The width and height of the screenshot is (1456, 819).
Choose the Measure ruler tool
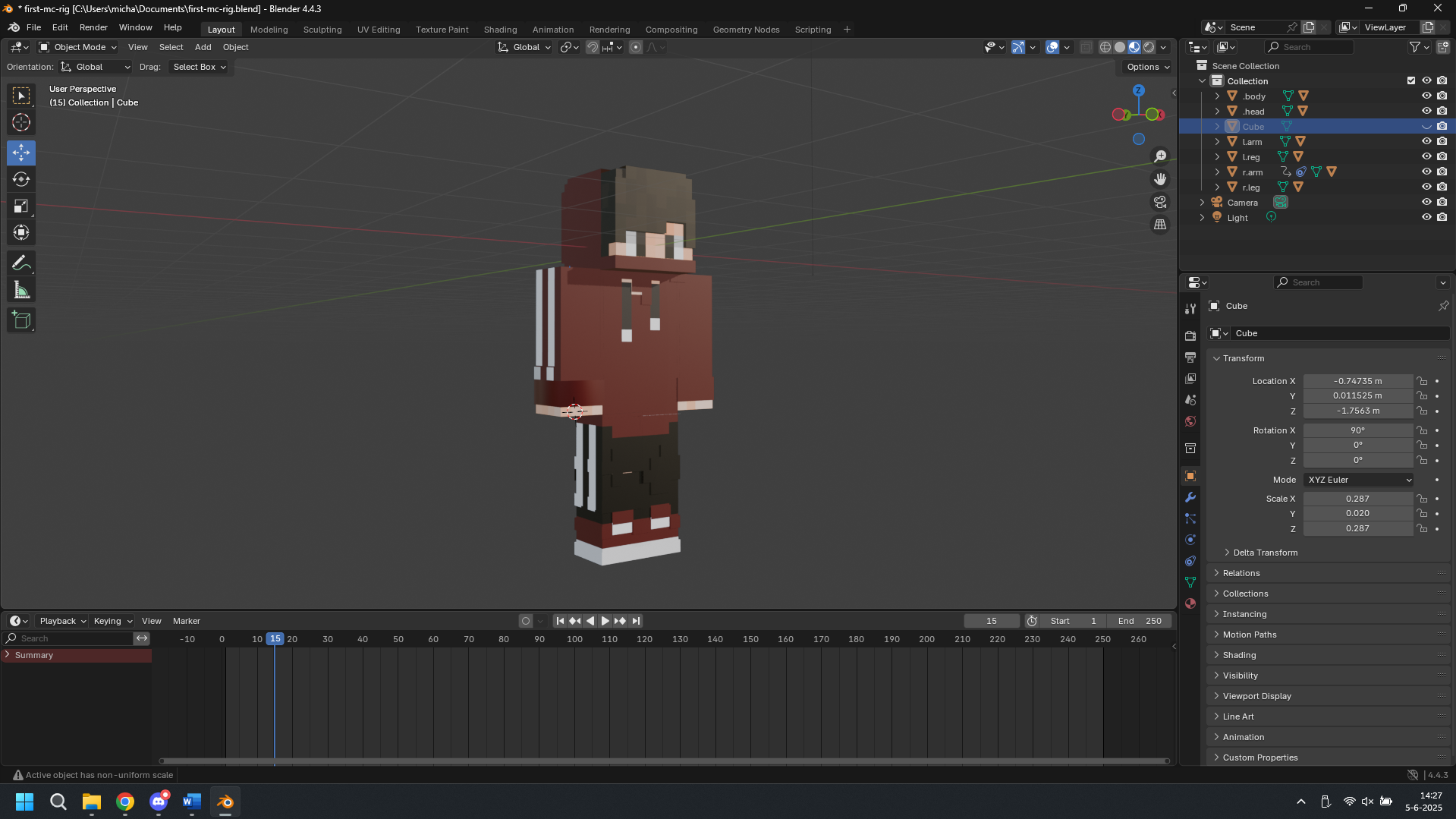click(21, 291)
